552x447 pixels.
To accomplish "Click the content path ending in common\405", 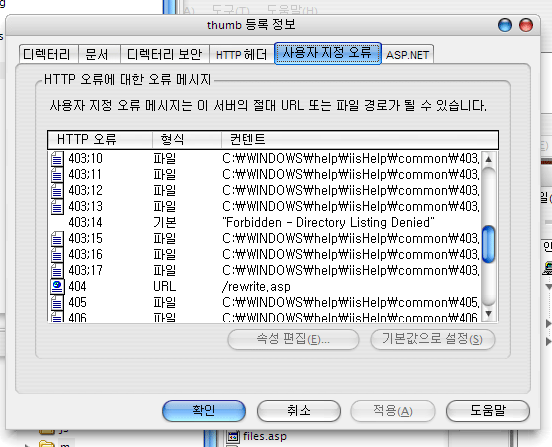I will pyautogui.click(x=351, y=303).
